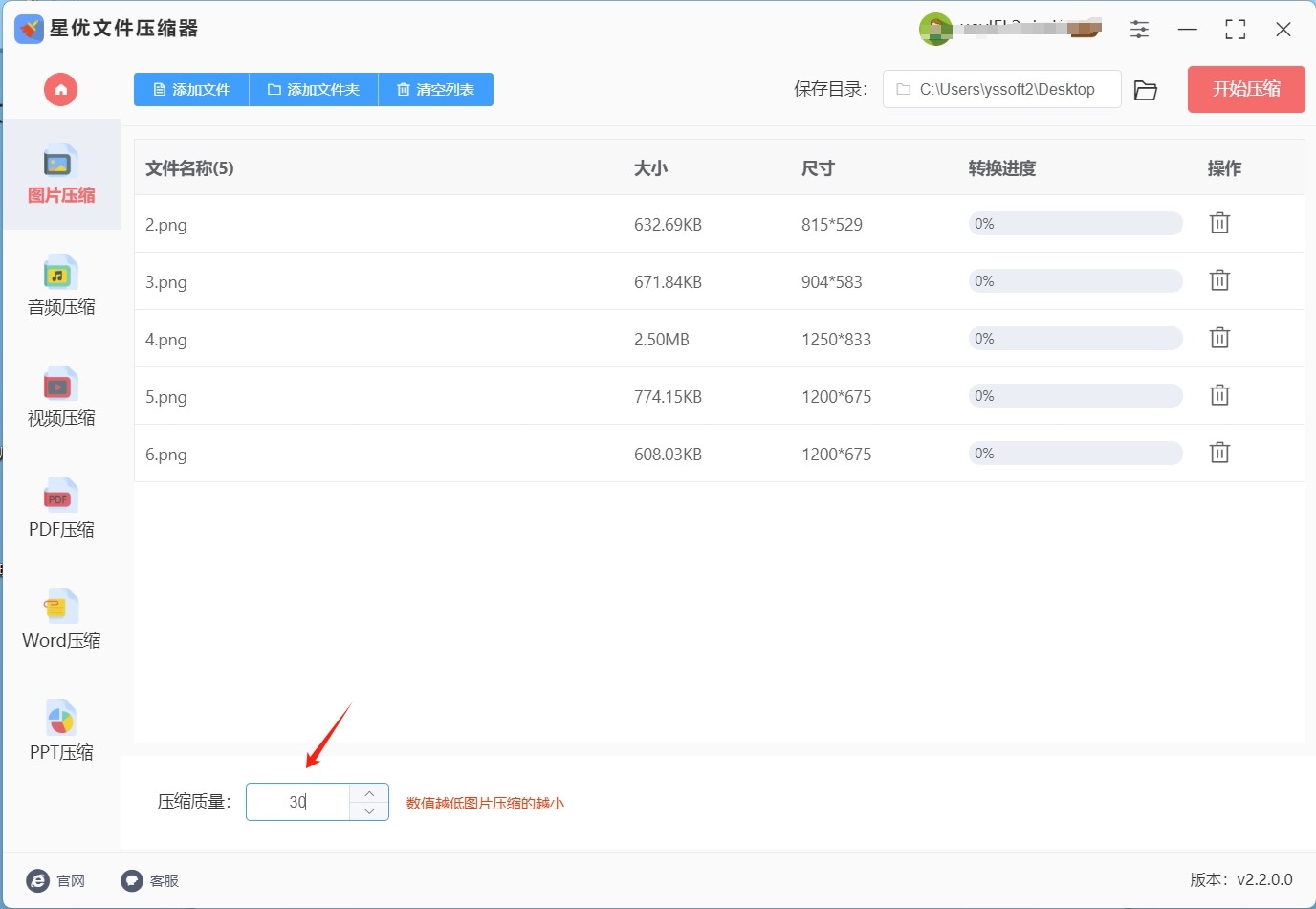Viewport: 1316px width, 909px height.
Task: Remove 4.png using its trash icon
Action: [1219, 338]
